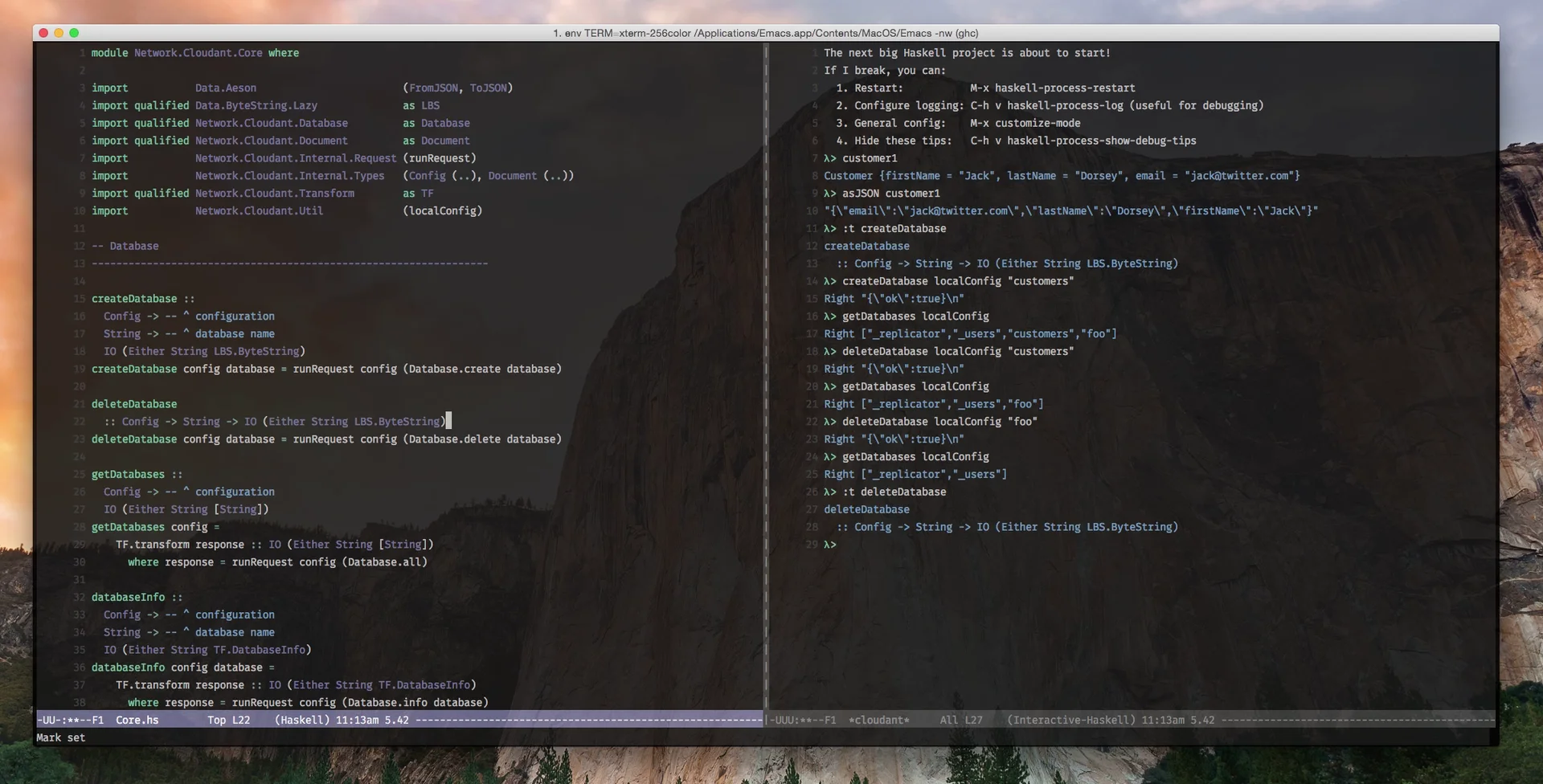Select the *cloudant* buffer name in mode line
Viewport: 1543px width, 784px height.
tap(881, 721)
